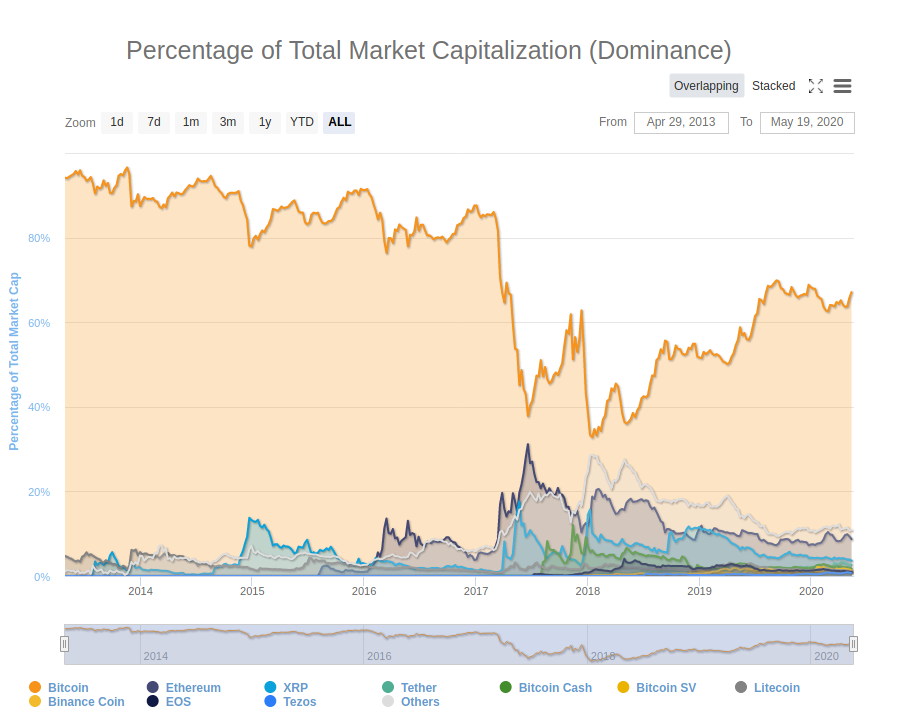
Task: Select the Overlapping view tab
Action: [706, 86]
